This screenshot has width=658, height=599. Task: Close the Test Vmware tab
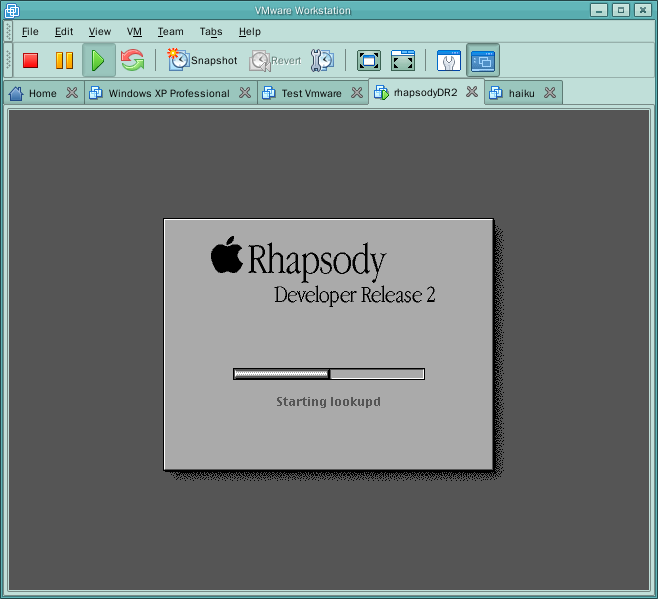pyautogui.click(x=357, y=92)
